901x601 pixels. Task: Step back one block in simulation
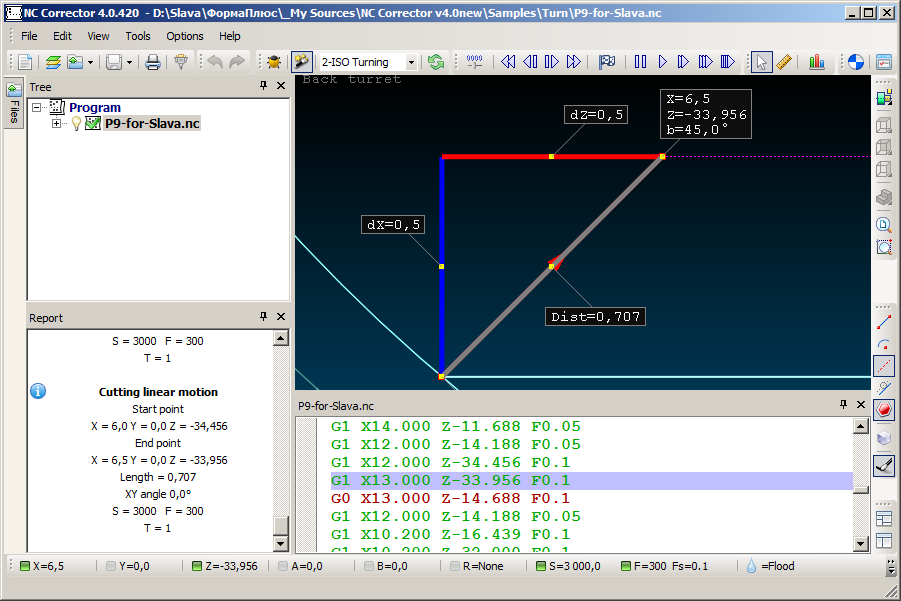pyautogui.click(x=530, y=61)
